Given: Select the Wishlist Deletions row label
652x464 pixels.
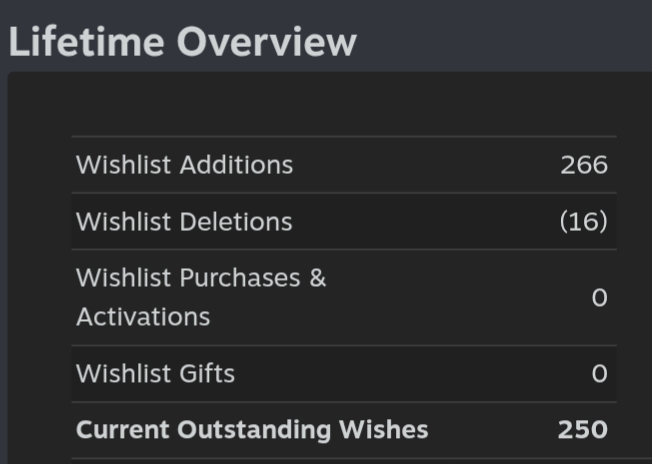Looking at the screenshot, I should [184, 221].
